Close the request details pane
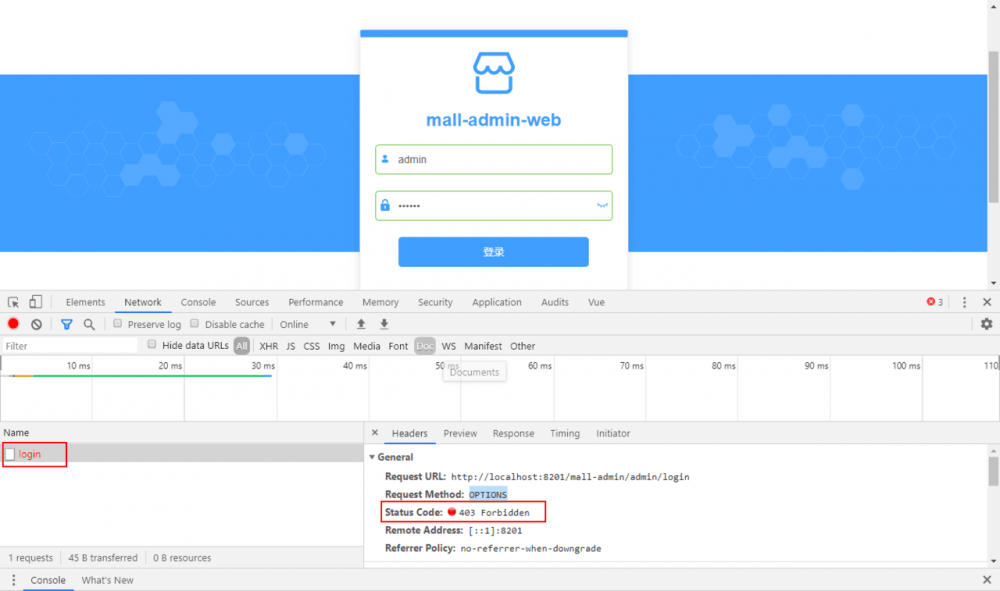This screenshot has width=1000, height=591. pos(375,433)
